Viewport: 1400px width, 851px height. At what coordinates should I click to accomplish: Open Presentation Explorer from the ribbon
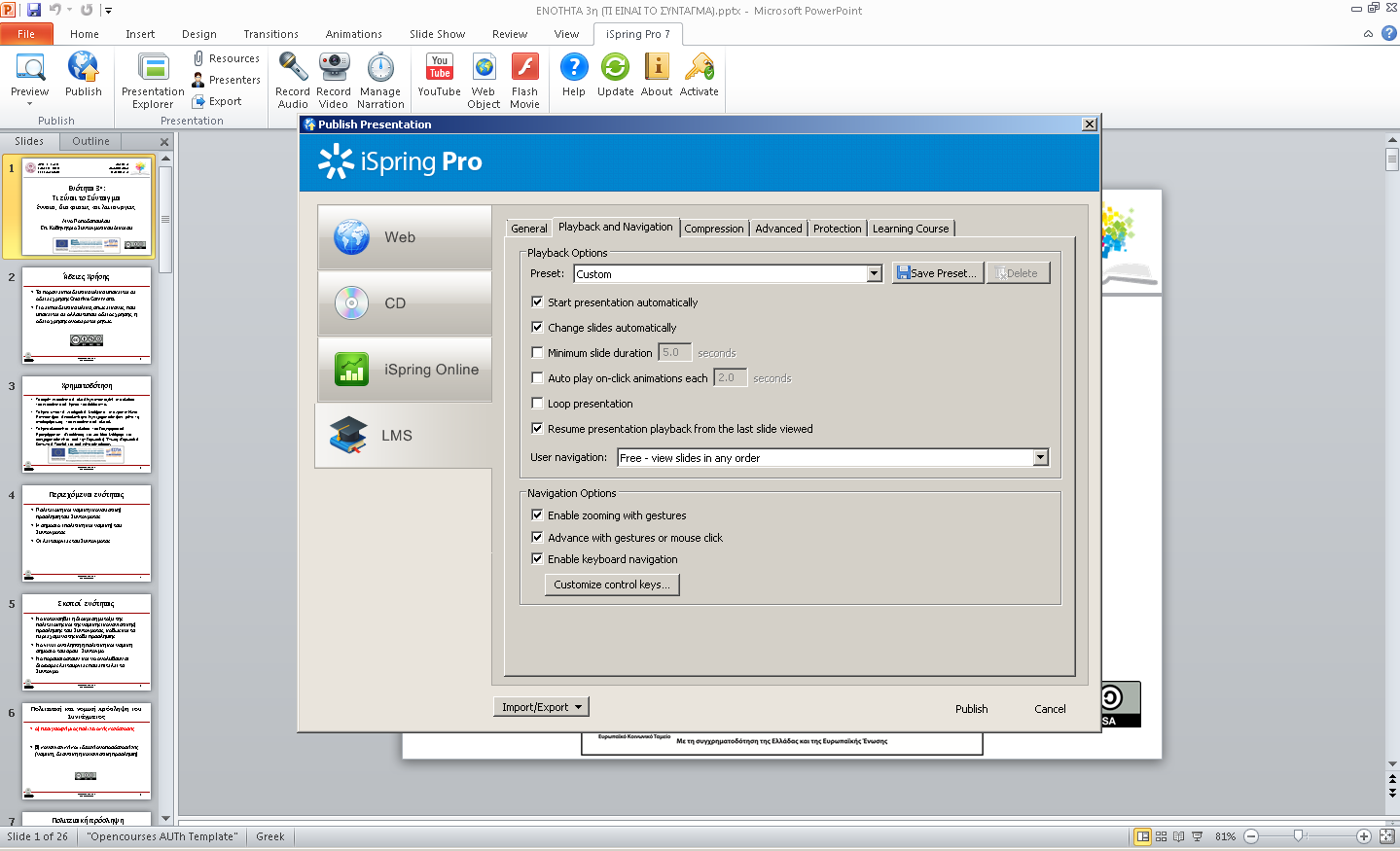click(x=153, y=80)
